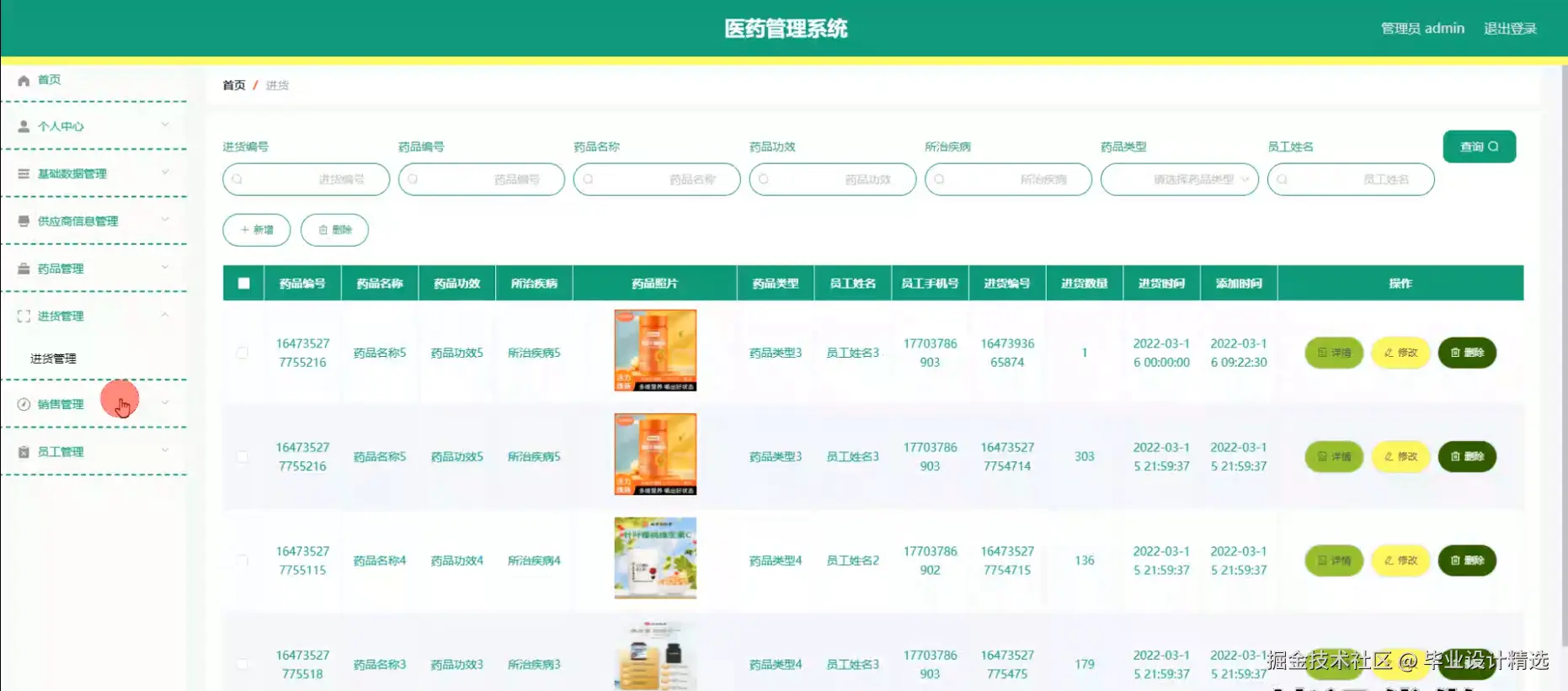The width and height of the screenshot is (1568, 691).
Task: Click drug photo in the quantity 1 row
Action: point(655,350)
